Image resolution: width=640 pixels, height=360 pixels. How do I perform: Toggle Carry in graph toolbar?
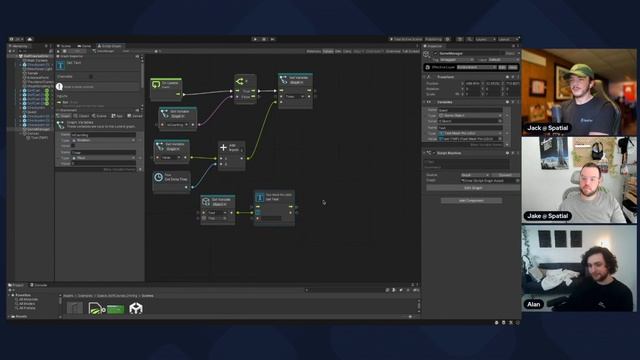[x=347, y=51]
